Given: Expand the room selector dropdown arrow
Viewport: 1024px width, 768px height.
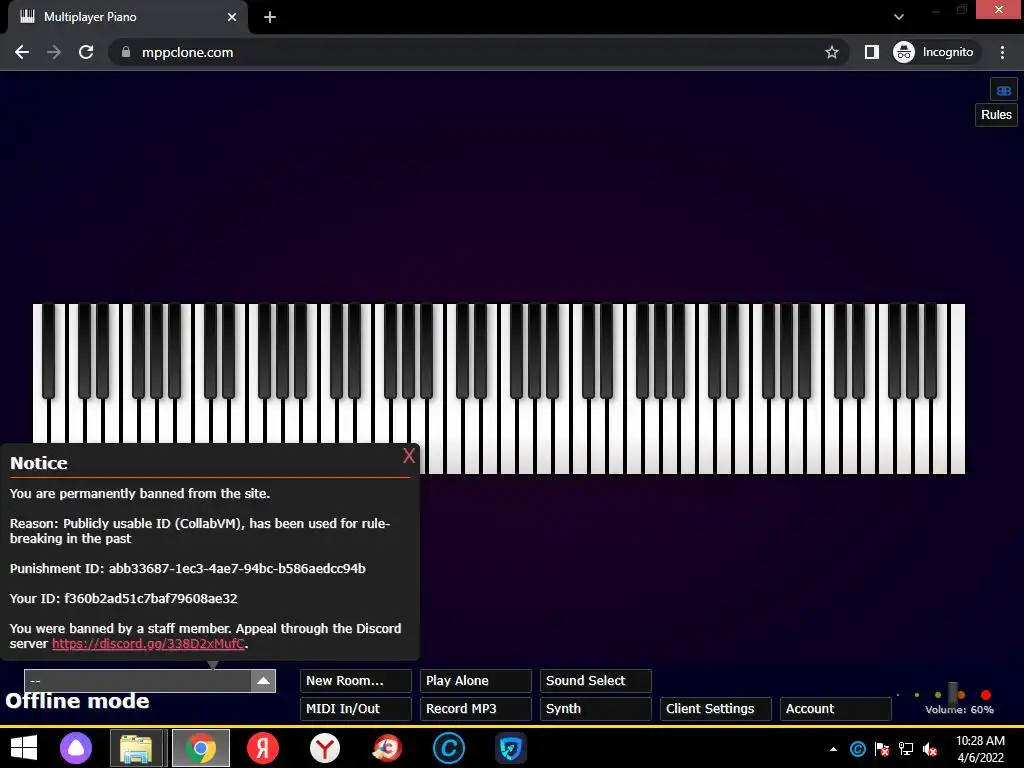Looking at the screenshot, I should click(x=263, y=680).
